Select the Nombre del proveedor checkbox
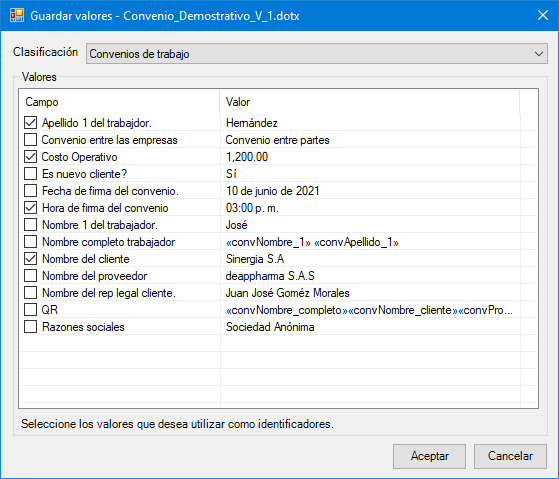Screen dimensions: 559x479 coord(30,276)
